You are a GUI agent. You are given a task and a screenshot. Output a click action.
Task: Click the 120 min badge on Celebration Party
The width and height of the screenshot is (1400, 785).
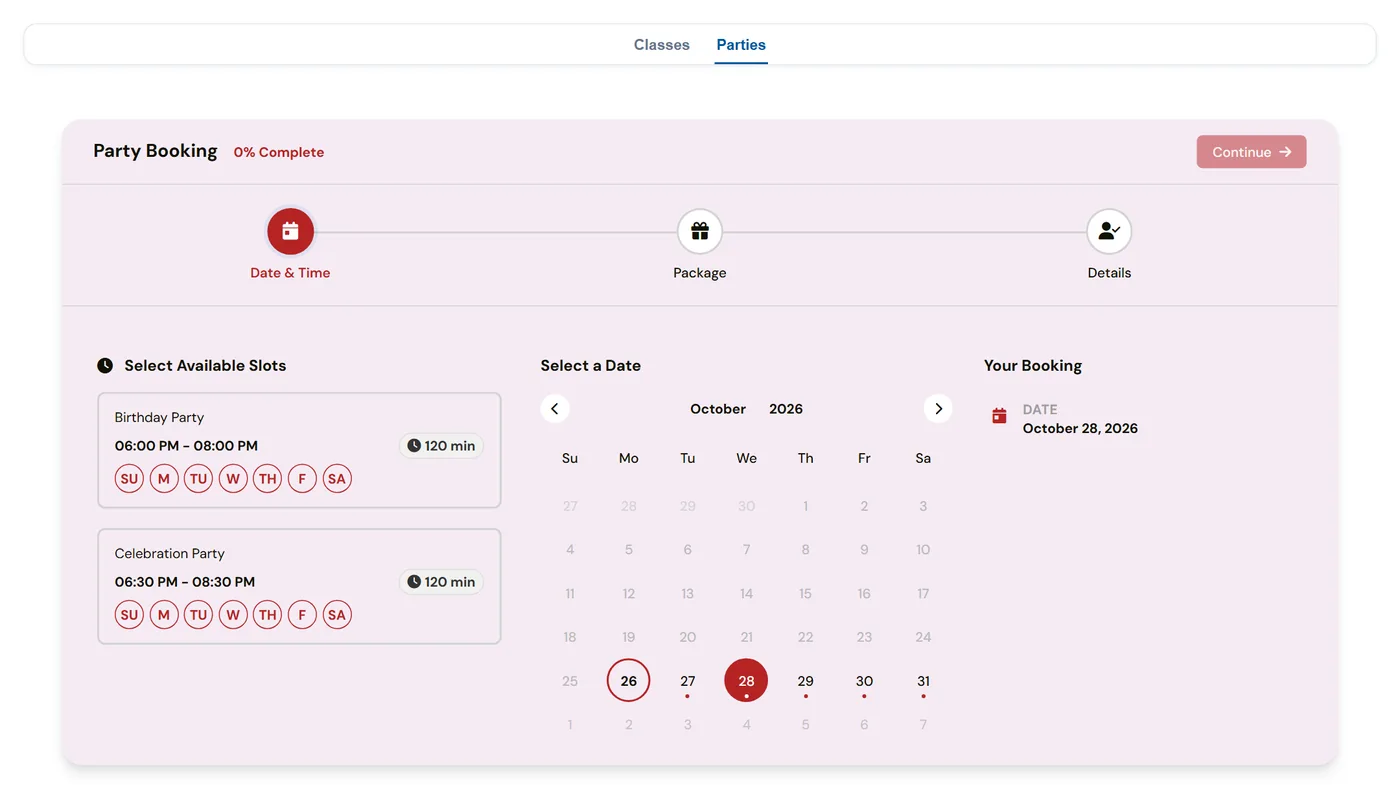click(441, 582)
